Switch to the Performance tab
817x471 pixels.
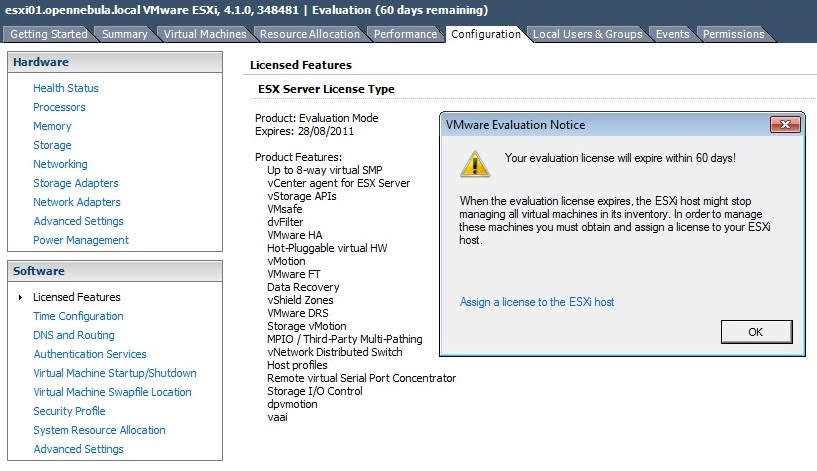tap(405, 34)
